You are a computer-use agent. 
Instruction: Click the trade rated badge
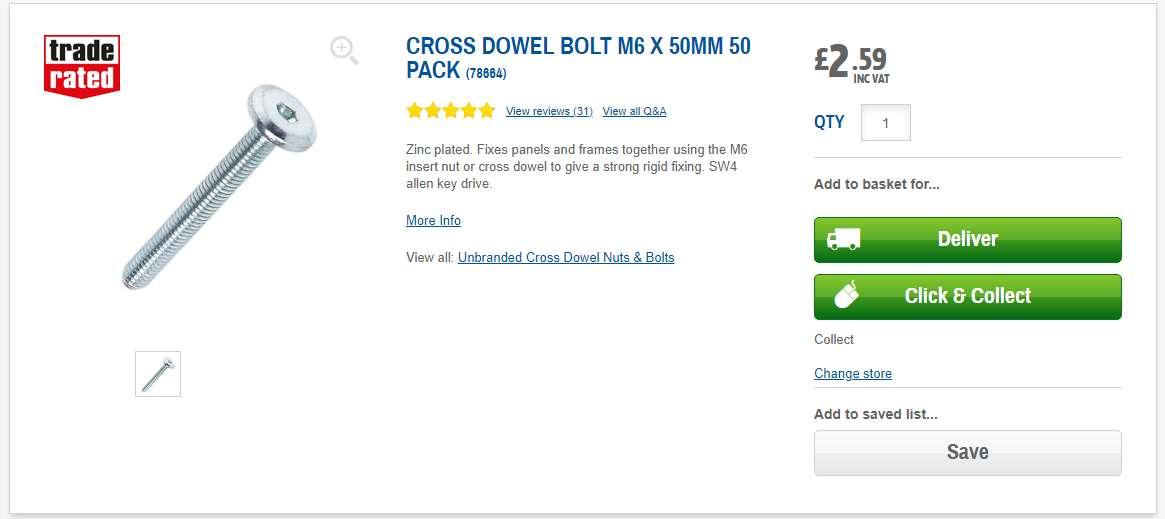82,66
